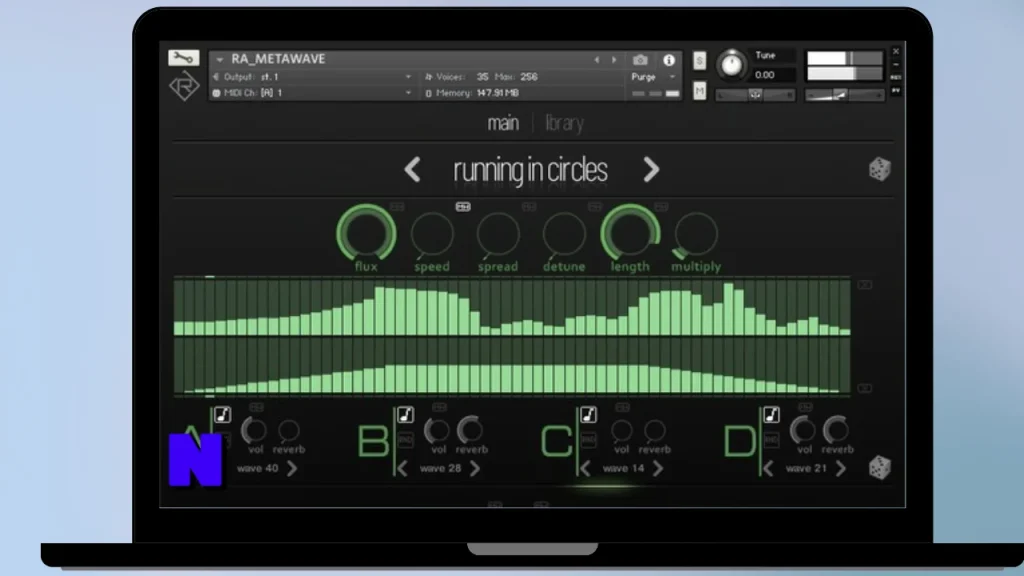Click the upper wave table bar graph
The height and width of the screenshot is (576, 1024).
click(512, 306)
